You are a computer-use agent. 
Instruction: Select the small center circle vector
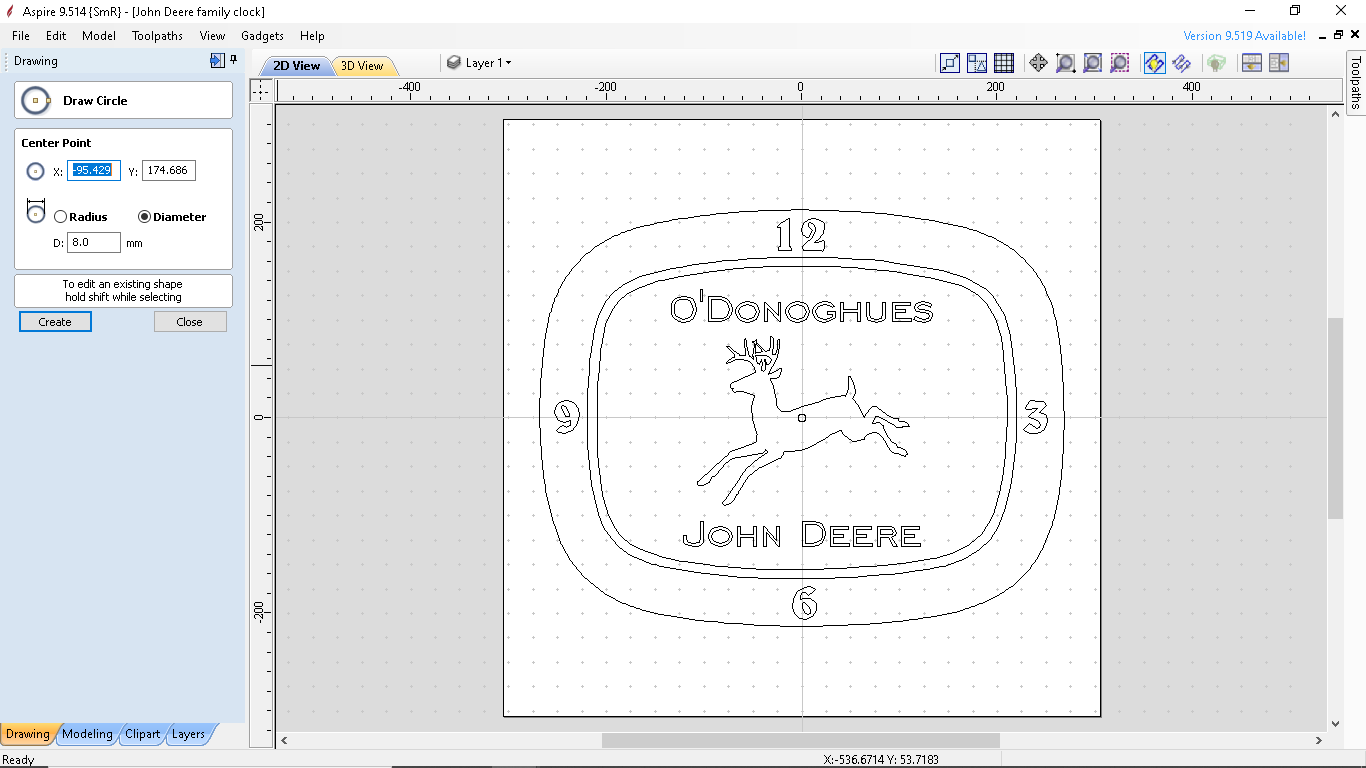802,418
